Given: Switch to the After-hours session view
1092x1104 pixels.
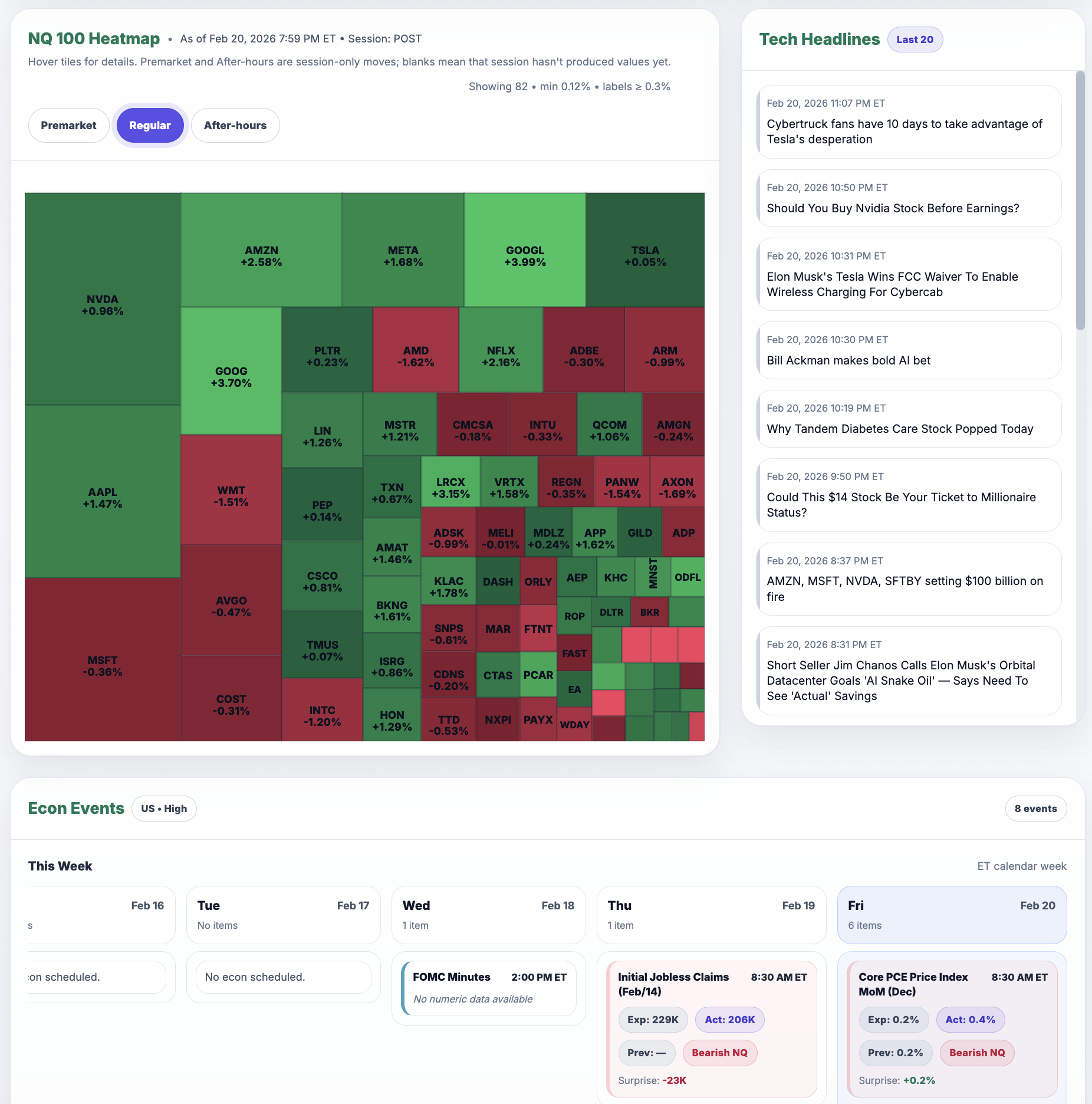Looking at the screenshot, I should 235,125.
